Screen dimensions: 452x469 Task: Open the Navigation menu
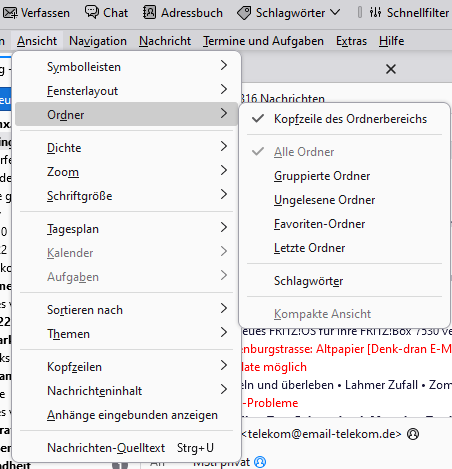point(98,41)
